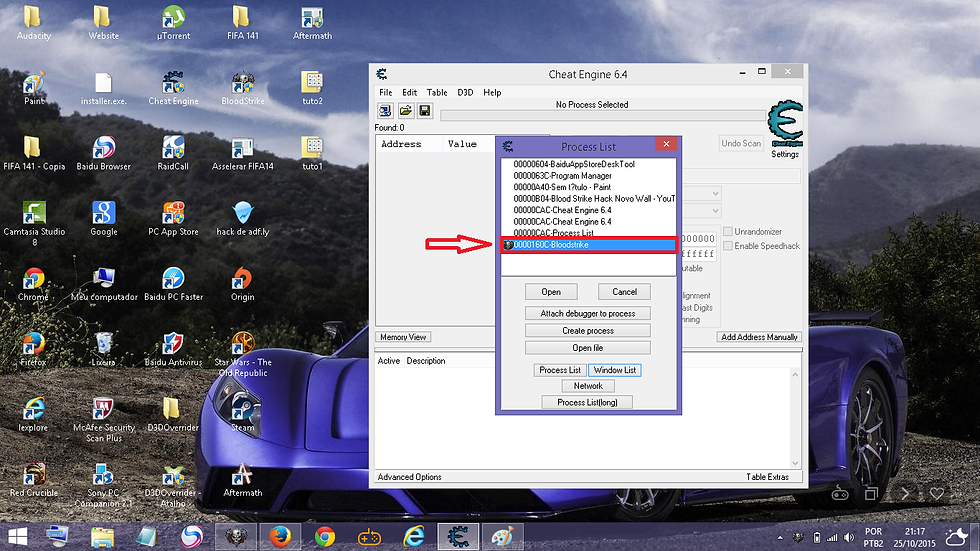Open Advanced Options
Screen dimensions: 980x551
click(x=409, y=477)
